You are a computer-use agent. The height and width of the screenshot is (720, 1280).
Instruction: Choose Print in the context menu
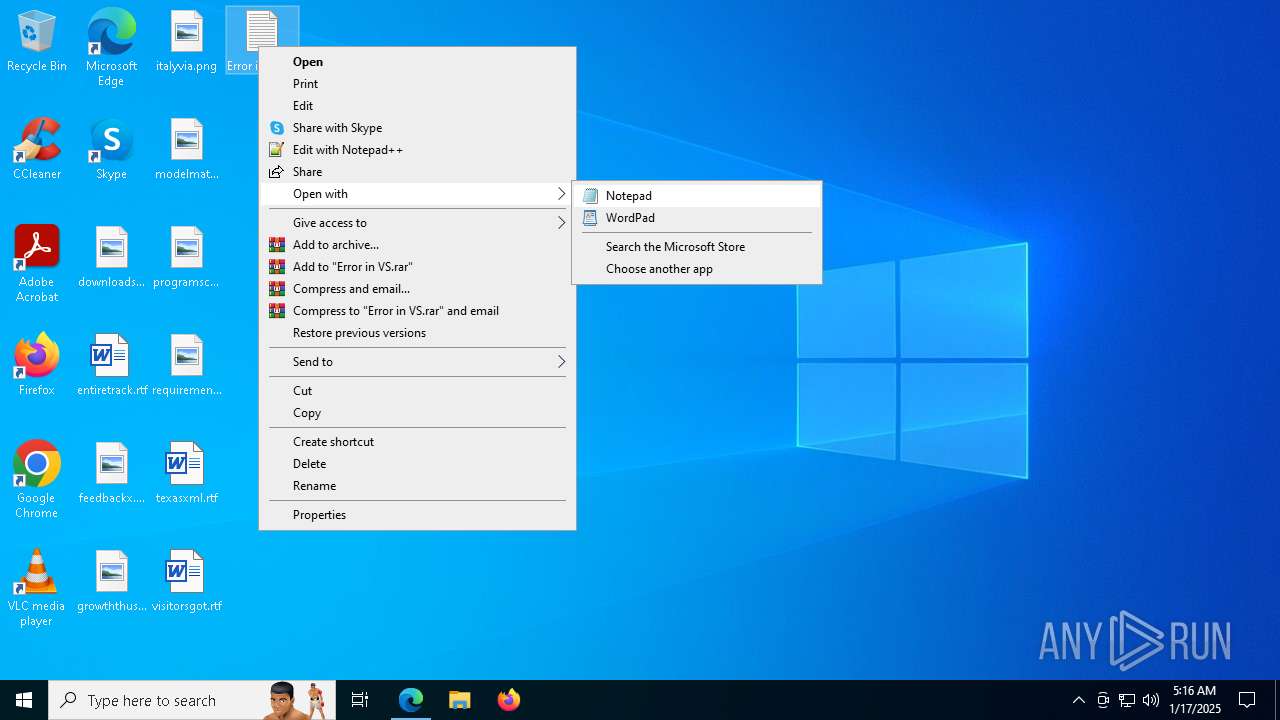pyautogui.click(x=417, y=84)
